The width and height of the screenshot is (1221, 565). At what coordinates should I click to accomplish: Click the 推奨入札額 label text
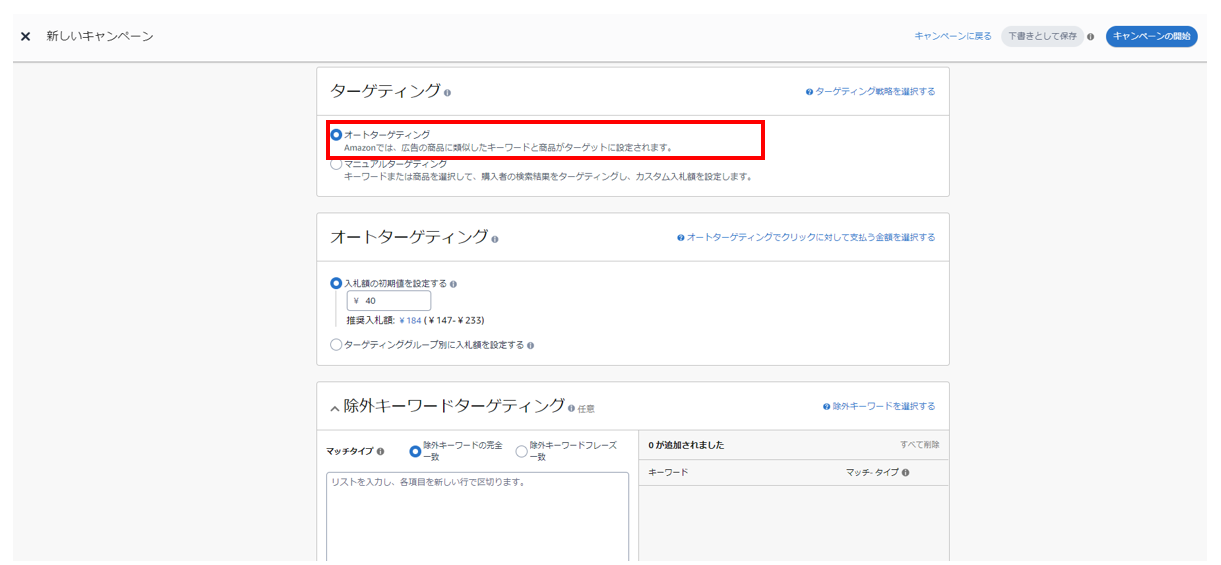pos(370,320)
